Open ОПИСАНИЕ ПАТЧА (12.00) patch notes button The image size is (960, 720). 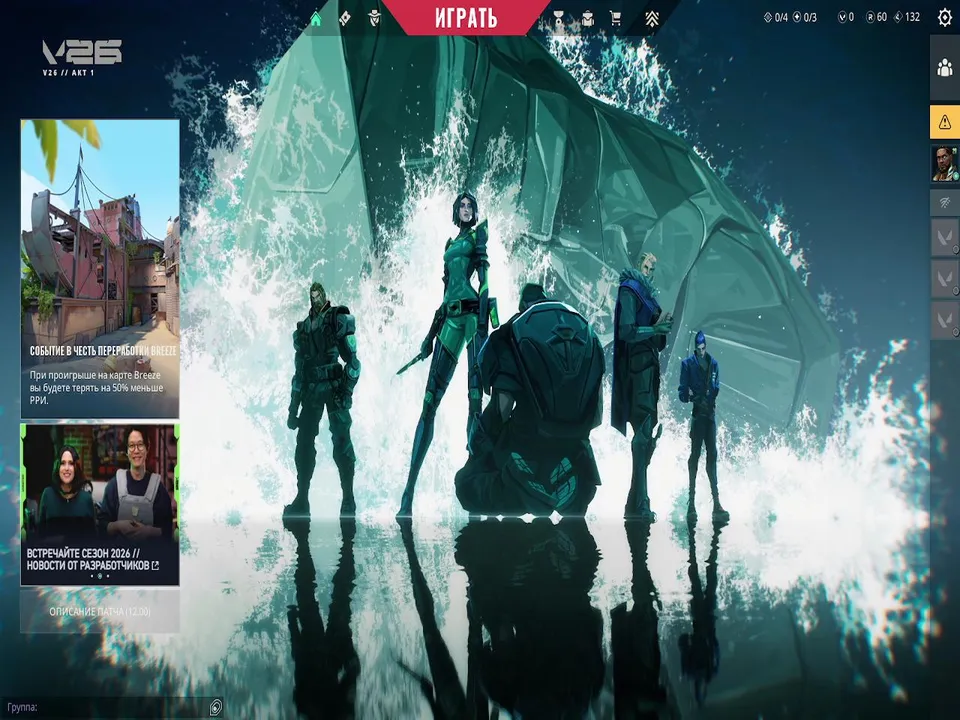100,612
